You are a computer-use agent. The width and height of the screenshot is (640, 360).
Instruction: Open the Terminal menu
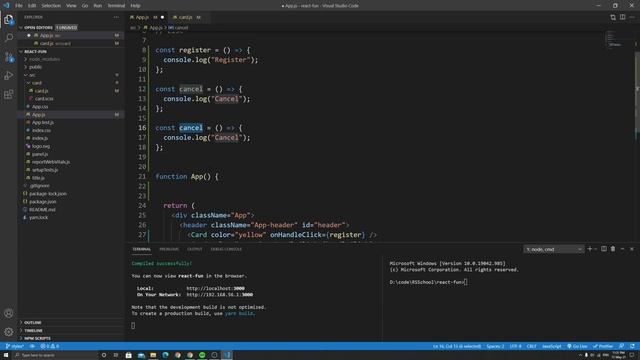click(116, 6)
